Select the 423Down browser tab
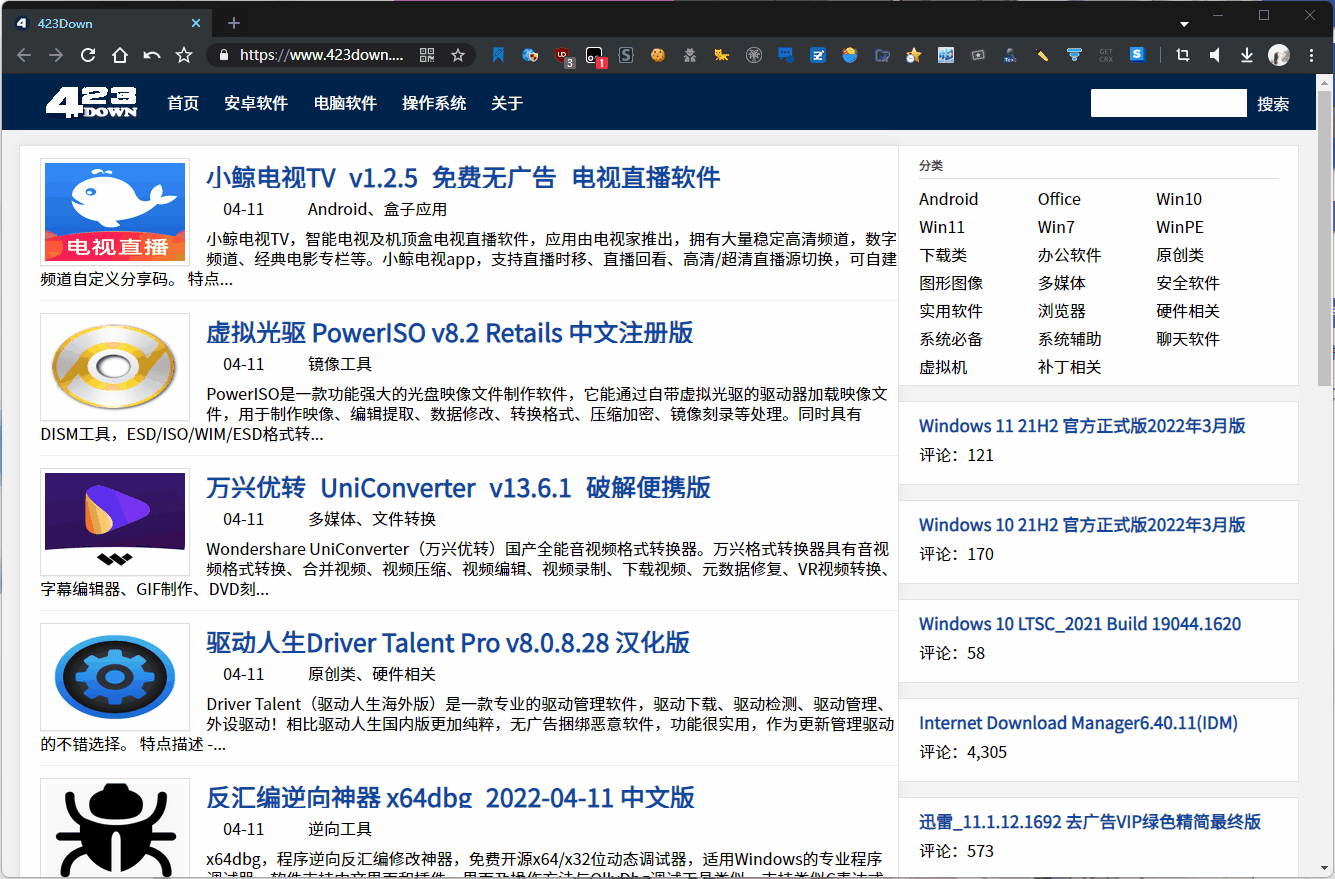The width and height of the screenshot is (1335, 879). click(108, 23)
